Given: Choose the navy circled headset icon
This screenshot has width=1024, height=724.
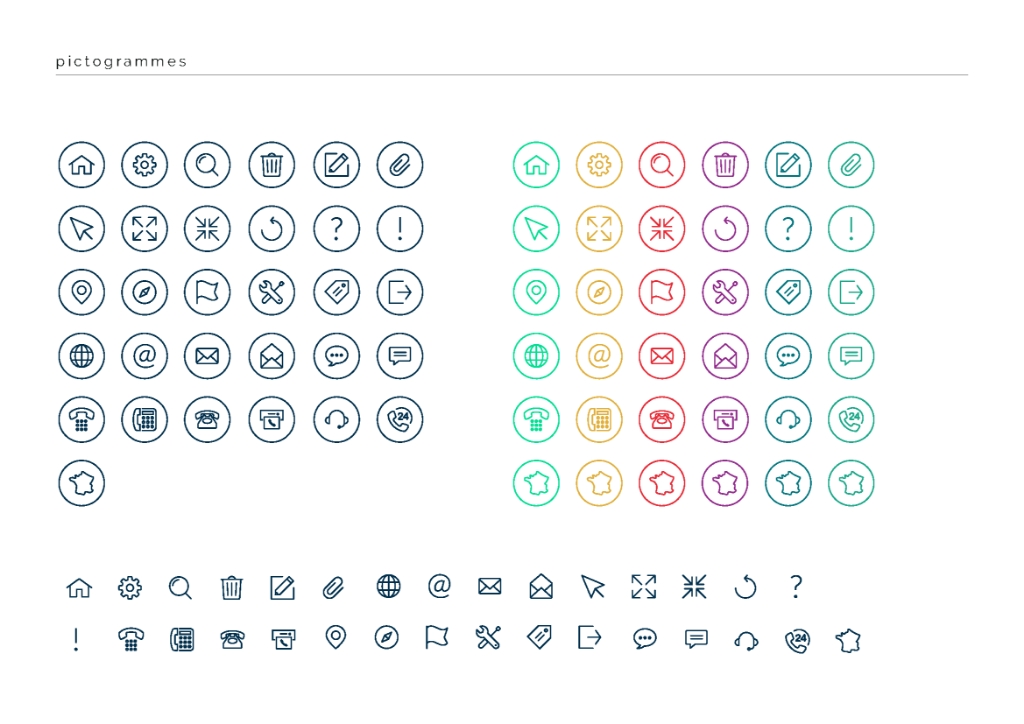Looking at the screenshot, I should coord(337,419).
